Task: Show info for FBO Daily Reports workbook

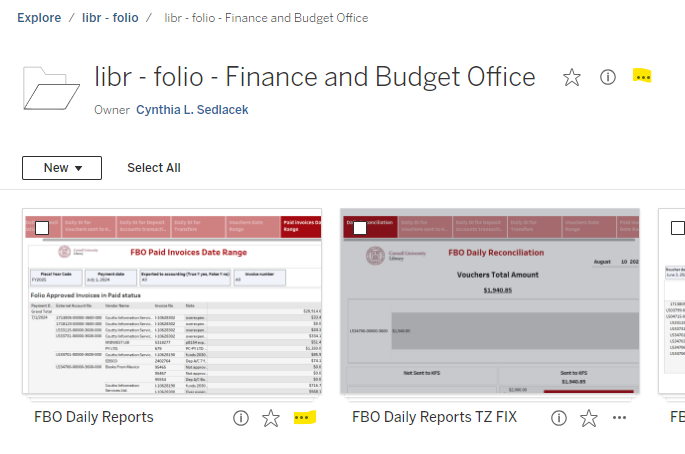Action: tap(241, 418)
